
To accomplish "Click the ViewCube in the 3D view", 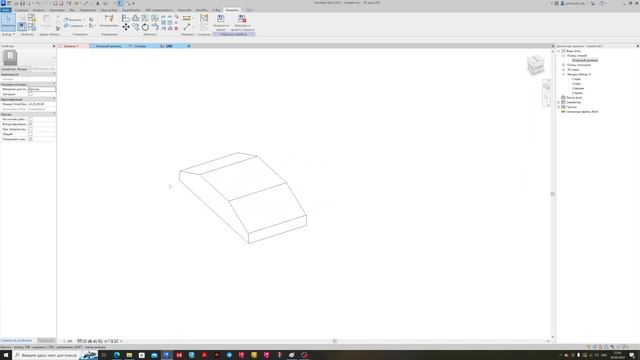I will [536, 64].
